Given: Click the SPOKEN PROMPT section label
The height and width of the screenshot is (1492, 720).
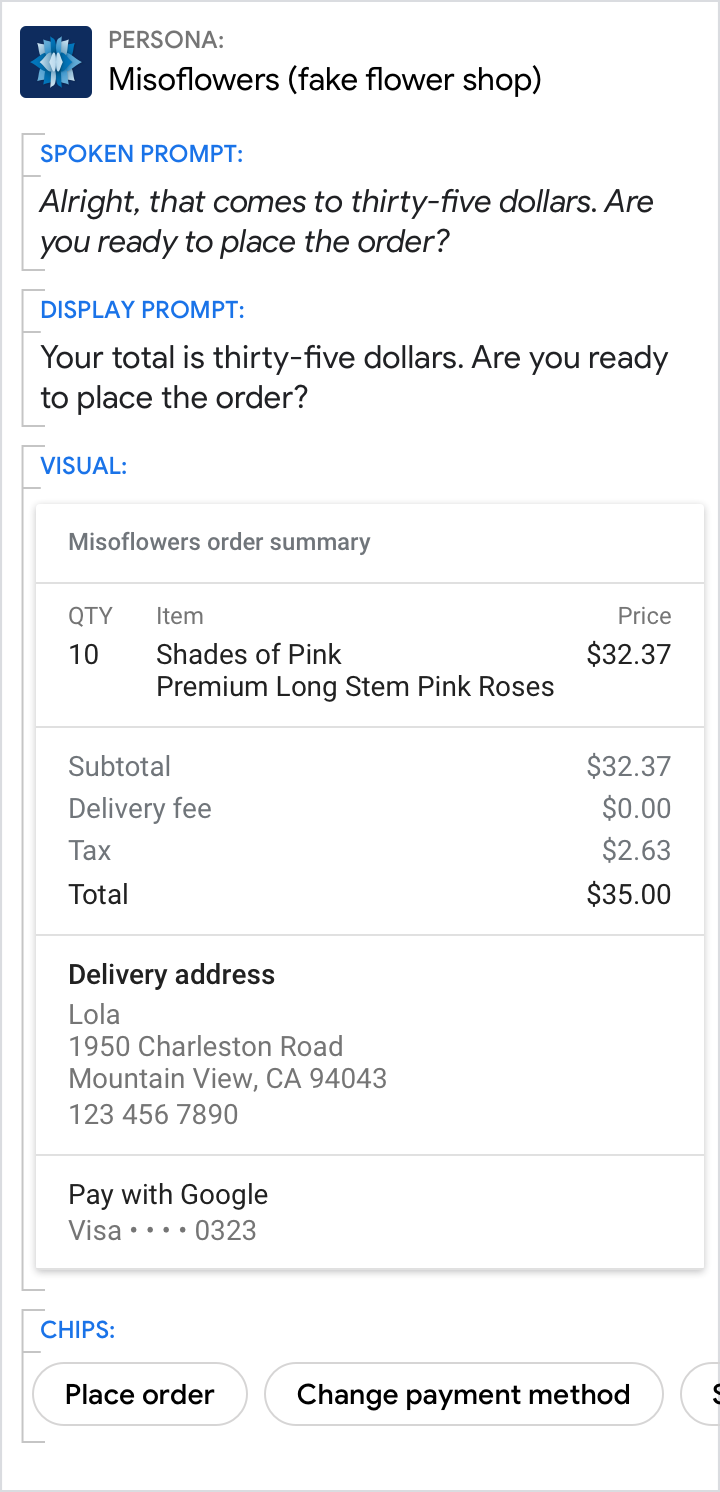Looking at the screenshot, I should coord(141,154).
